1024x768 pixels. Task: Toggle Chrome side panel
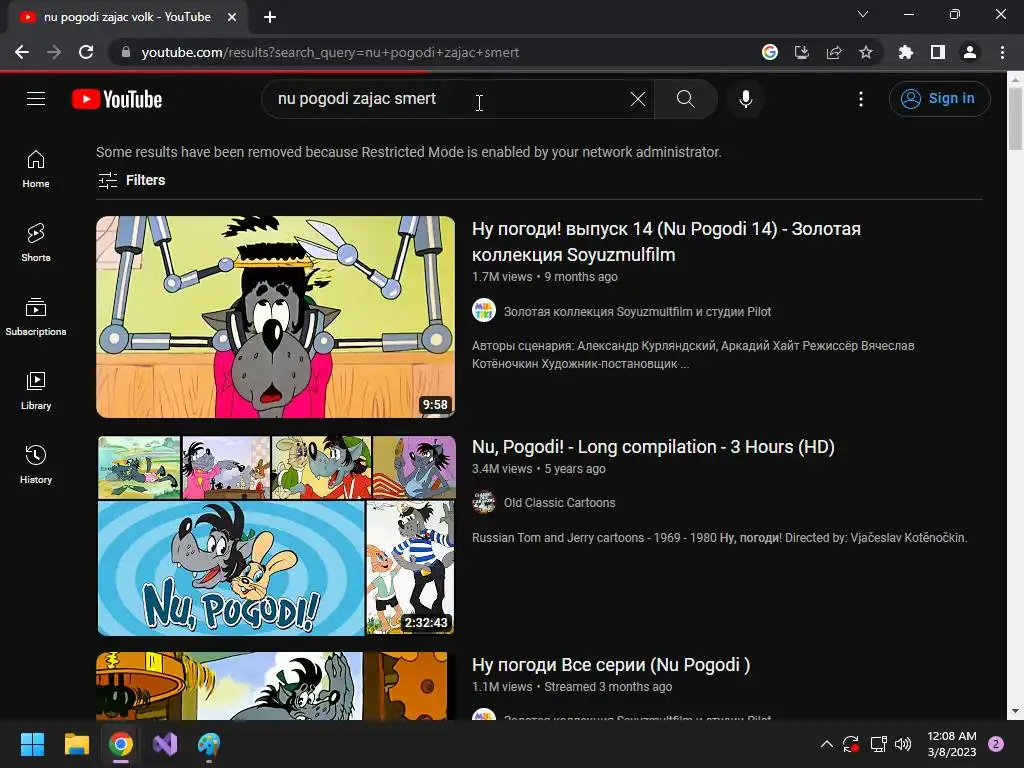click(938, 52)
